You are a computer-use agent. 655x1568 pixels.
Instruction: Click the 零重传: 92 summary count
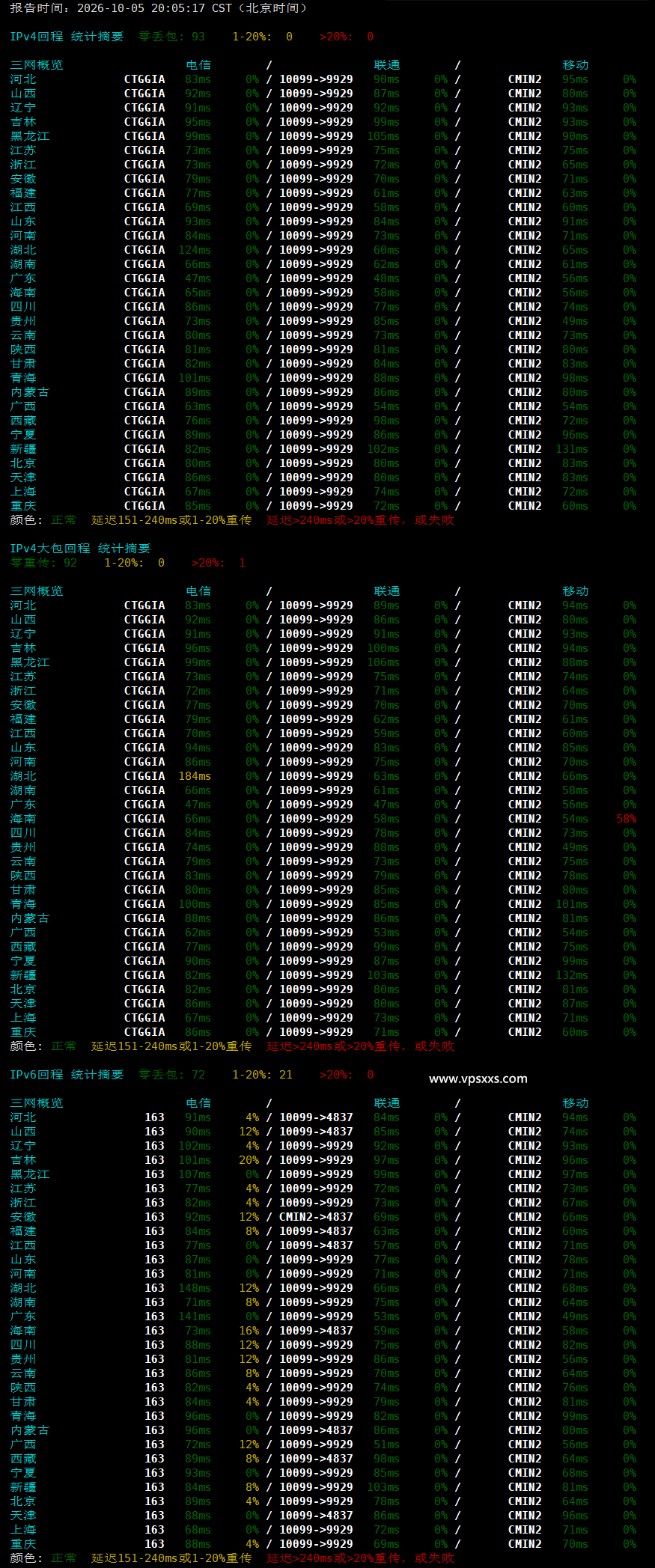pos(43,563)
